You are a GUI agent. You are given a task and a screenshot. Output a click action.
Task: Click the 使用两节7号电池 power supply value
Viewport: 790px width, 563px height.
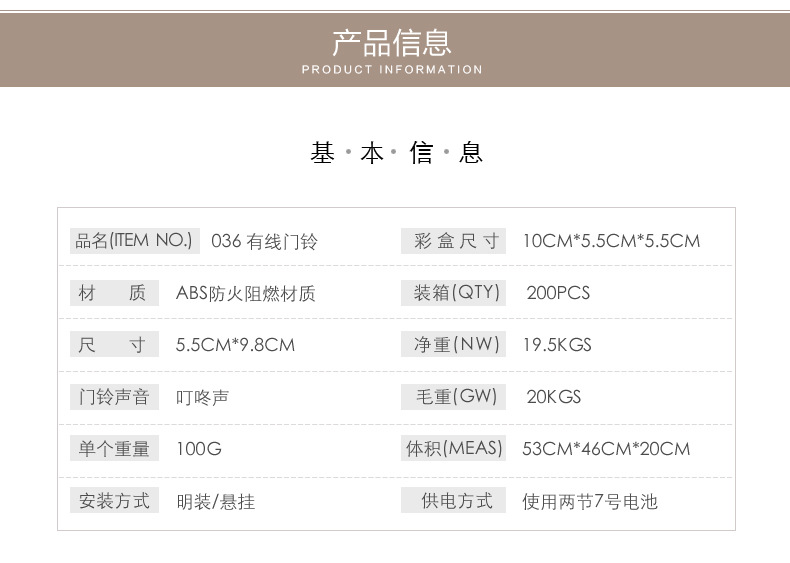point(590,501)
